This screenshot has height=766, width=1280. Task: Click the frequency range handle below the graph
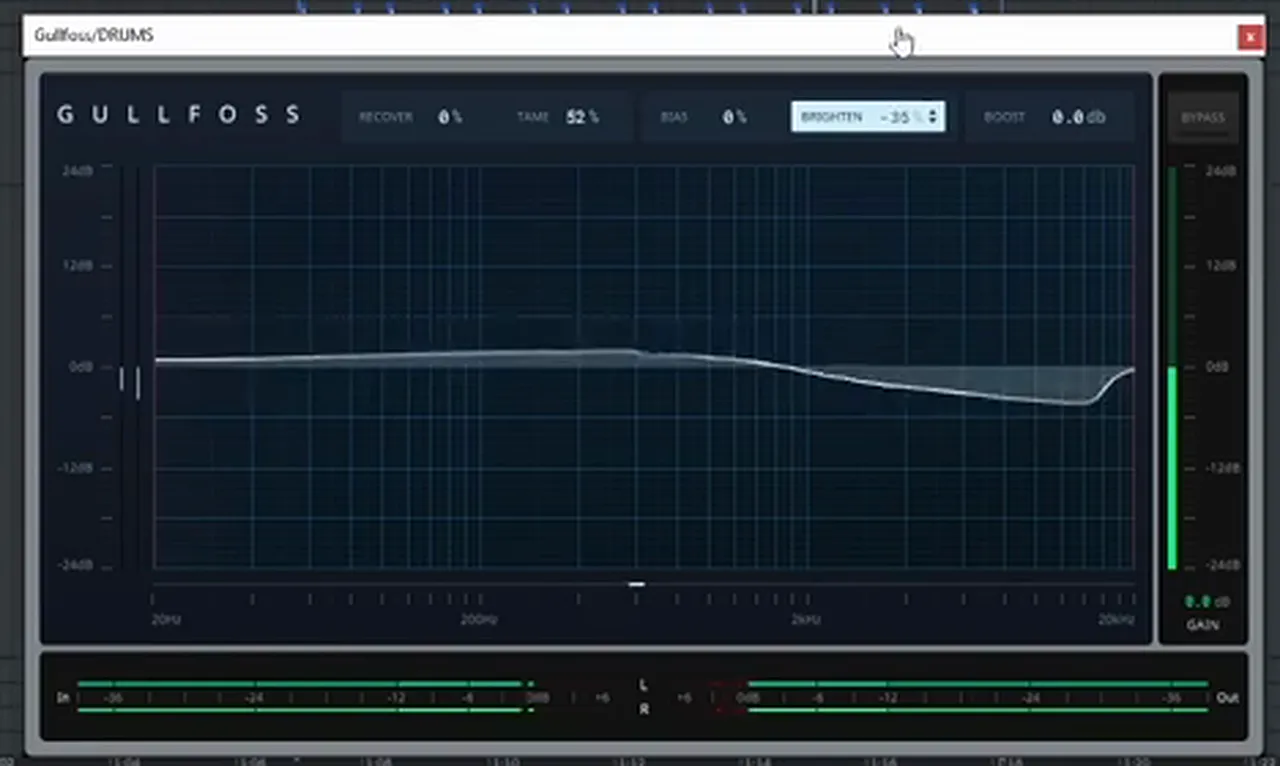point(636,584)
